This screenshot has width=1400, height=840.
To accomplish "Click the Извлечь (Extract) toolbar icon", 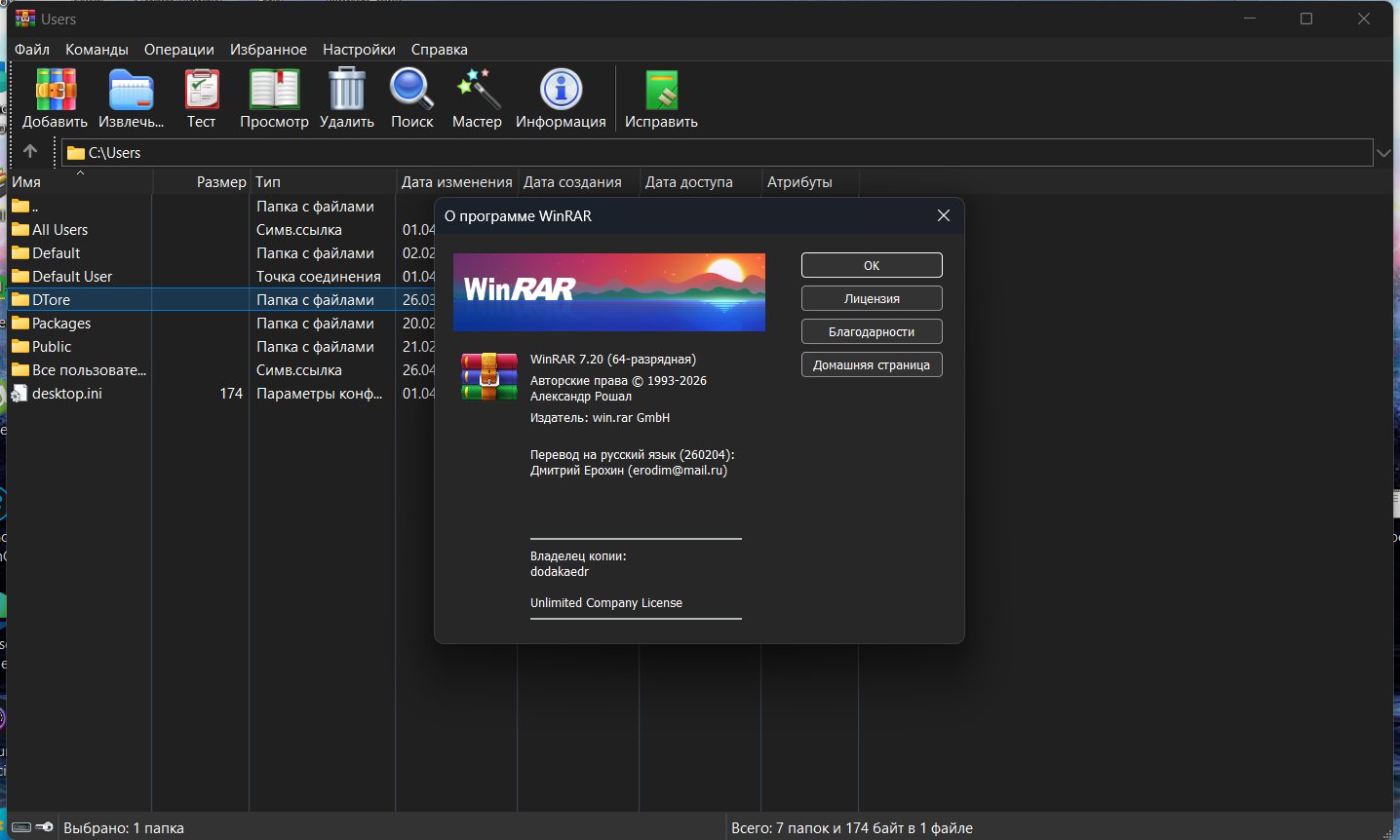I will [131, 91].
